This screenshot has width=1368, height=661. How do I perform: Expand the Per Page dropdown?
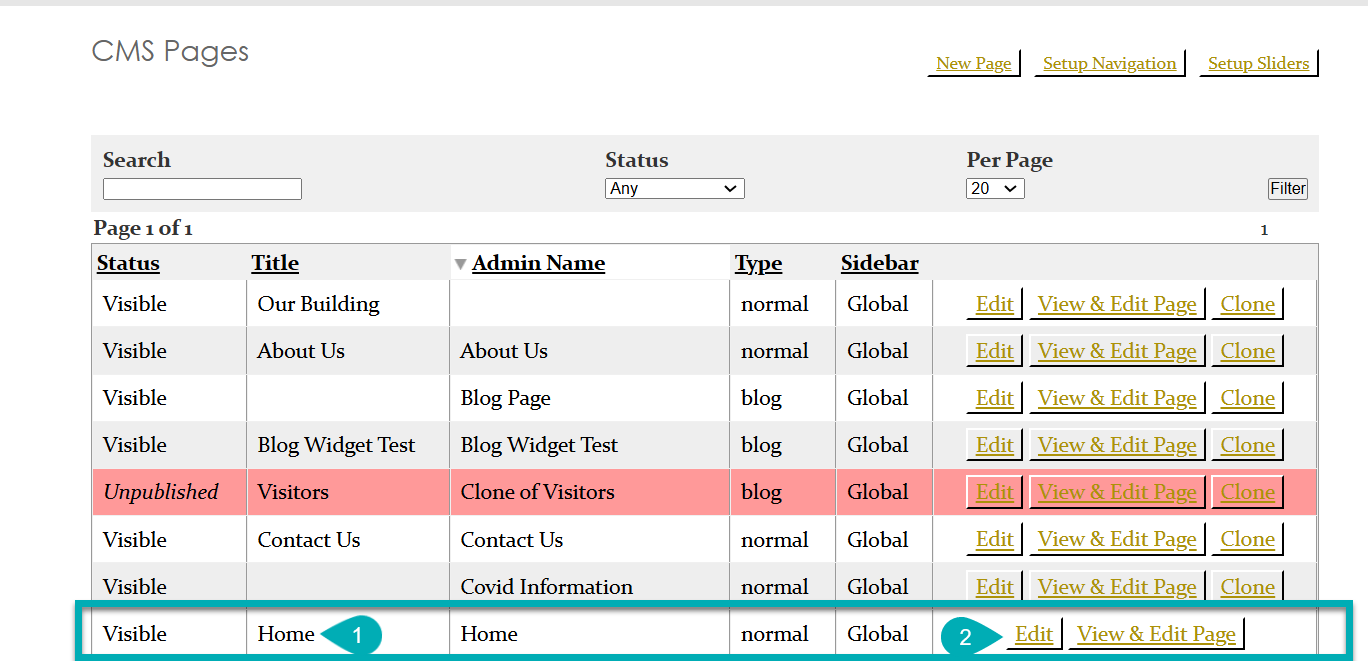coord(994,188)
